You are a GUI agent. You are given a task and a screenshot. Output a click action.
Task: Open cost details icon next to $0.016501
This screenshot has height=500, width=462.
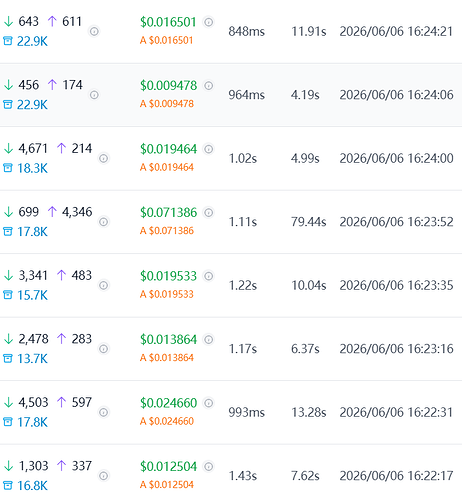pos(209,22)
